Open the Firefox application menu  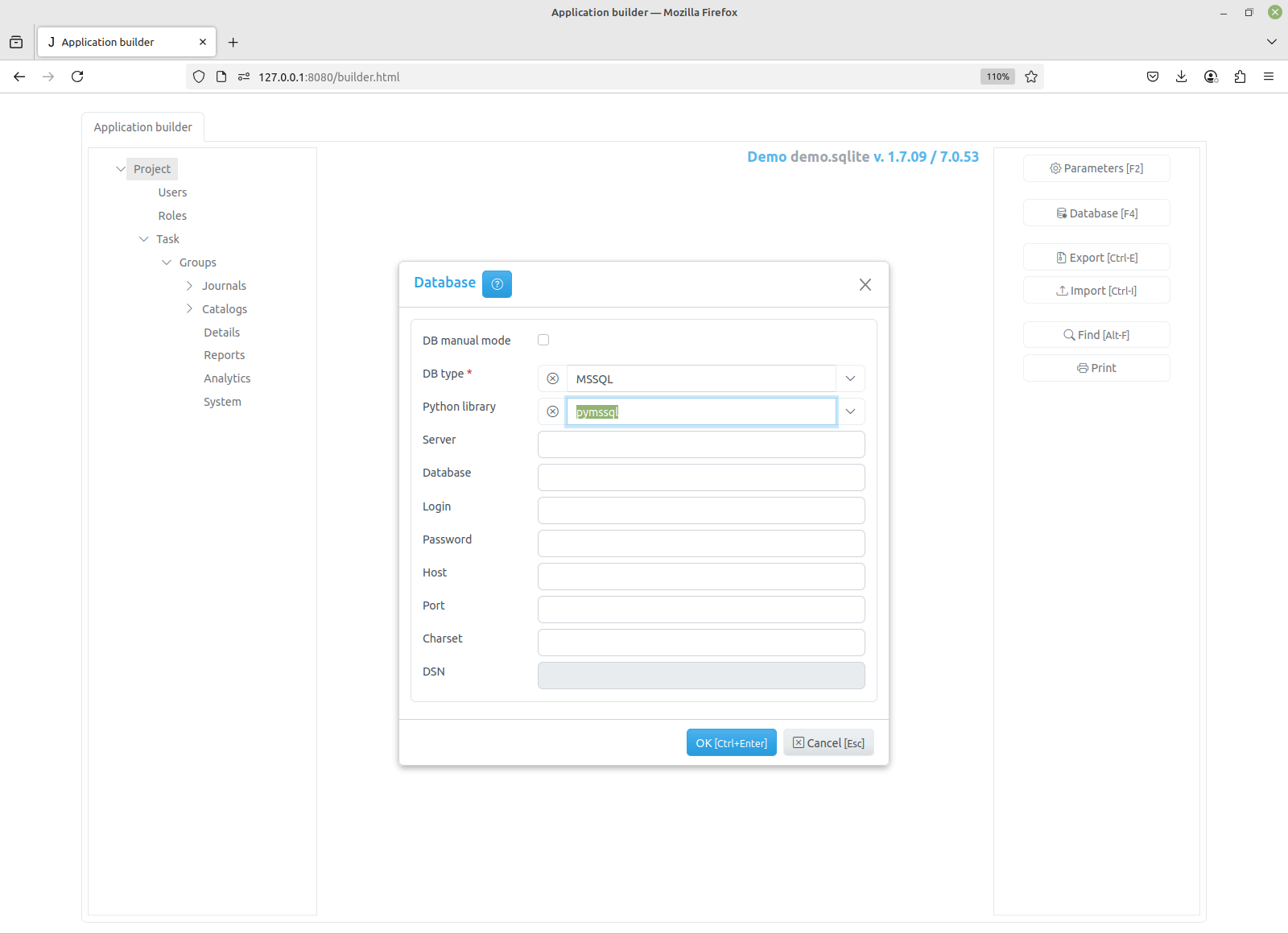pyautogui.click(x=1269, y=76)
